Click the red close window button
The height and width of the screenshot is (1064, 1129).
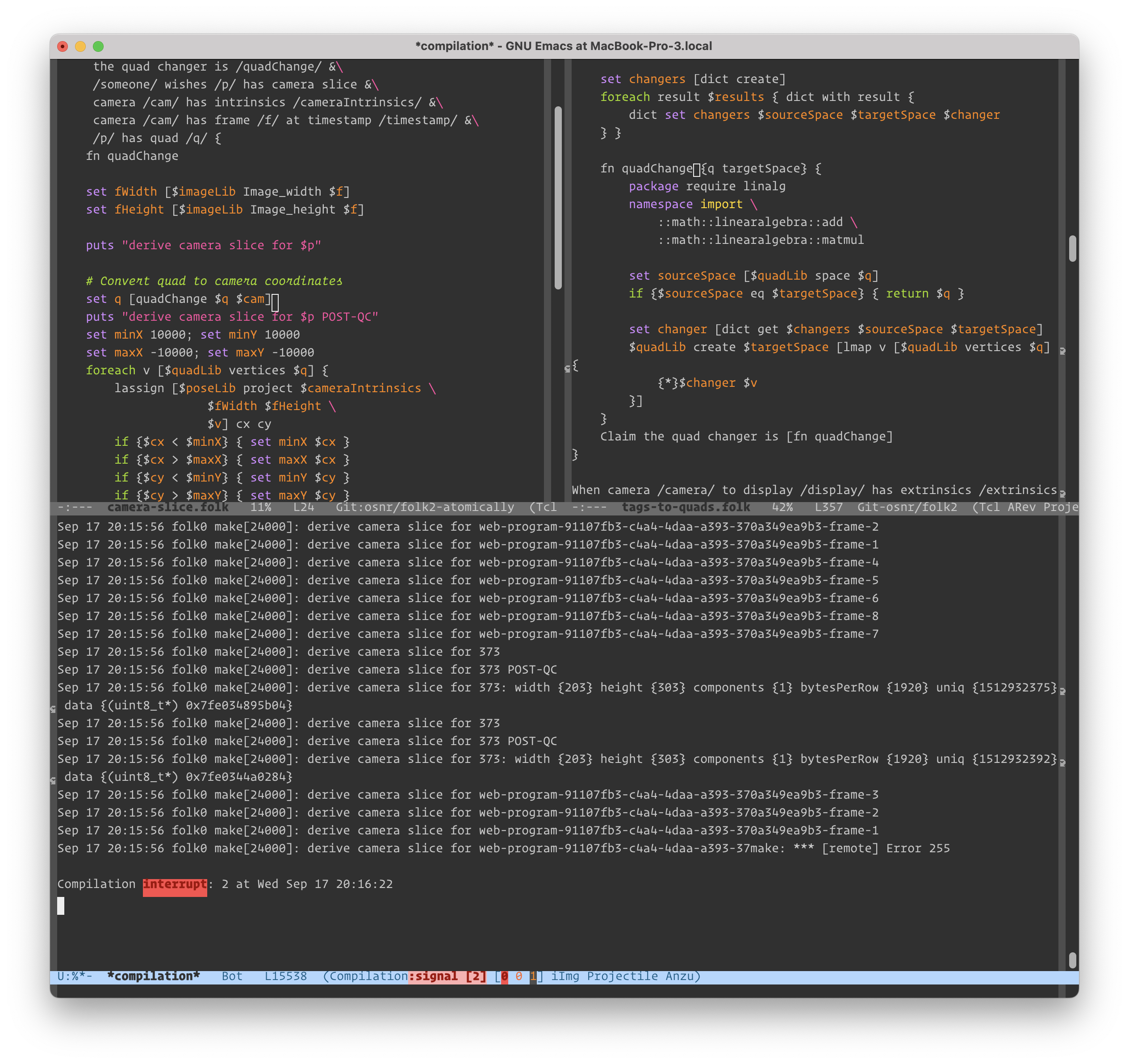tap(63, 46)
